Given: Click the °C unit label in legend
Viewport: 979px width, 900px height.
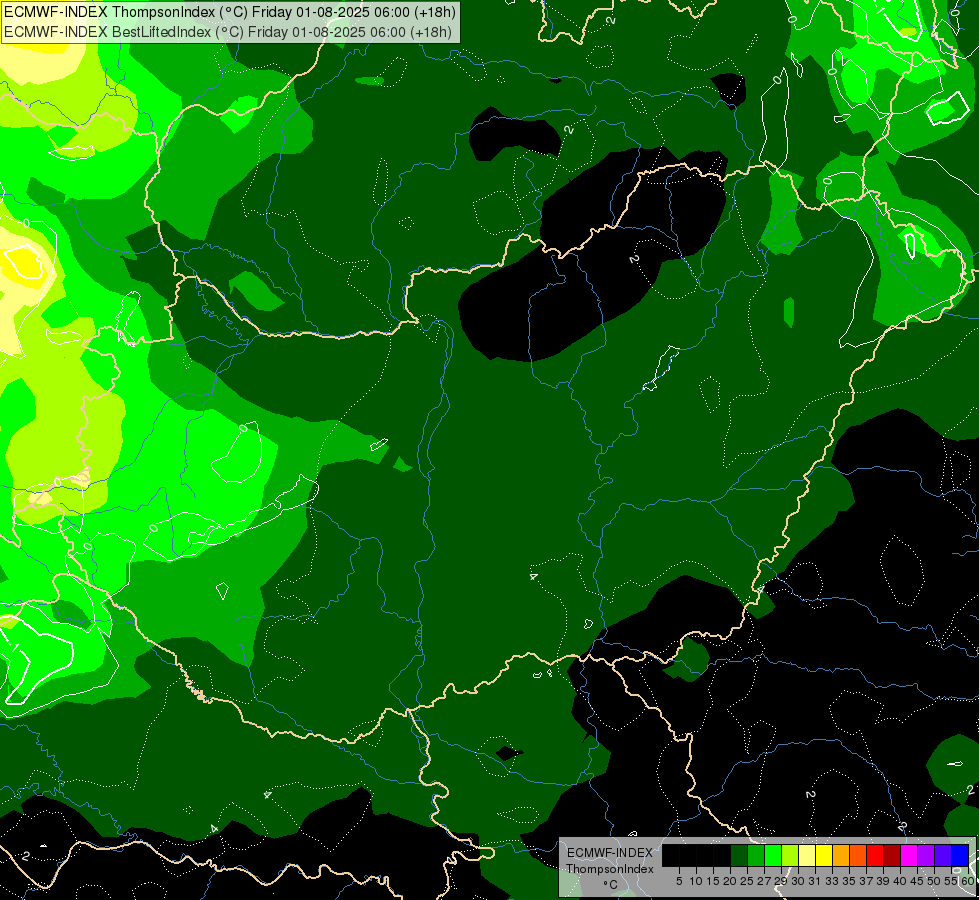Looking at the screenshot, I should tap(611, 884).
